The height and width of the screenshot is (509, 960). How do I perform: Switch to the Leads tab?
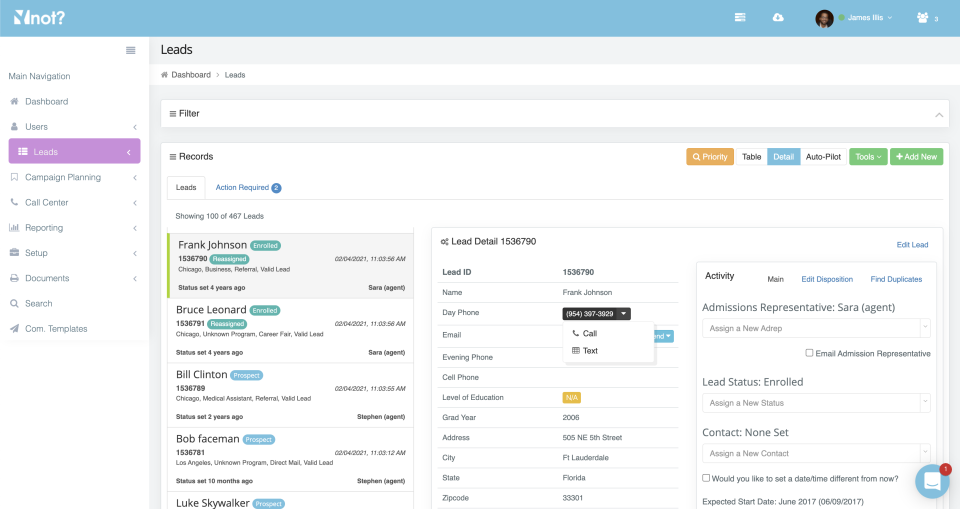(x=186, y=187)
